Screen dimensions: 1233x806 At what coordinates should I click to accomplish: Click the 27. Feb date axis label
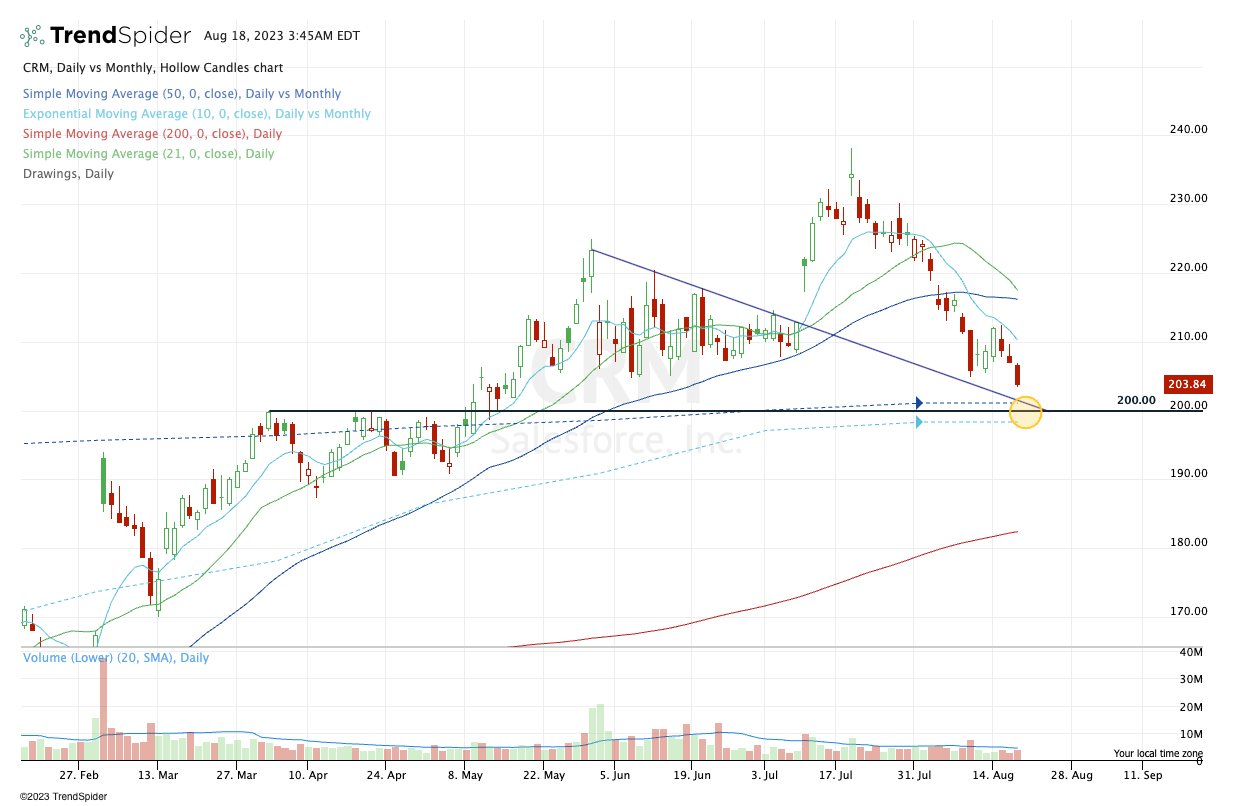pyautogui.click(x=78, y=774)
